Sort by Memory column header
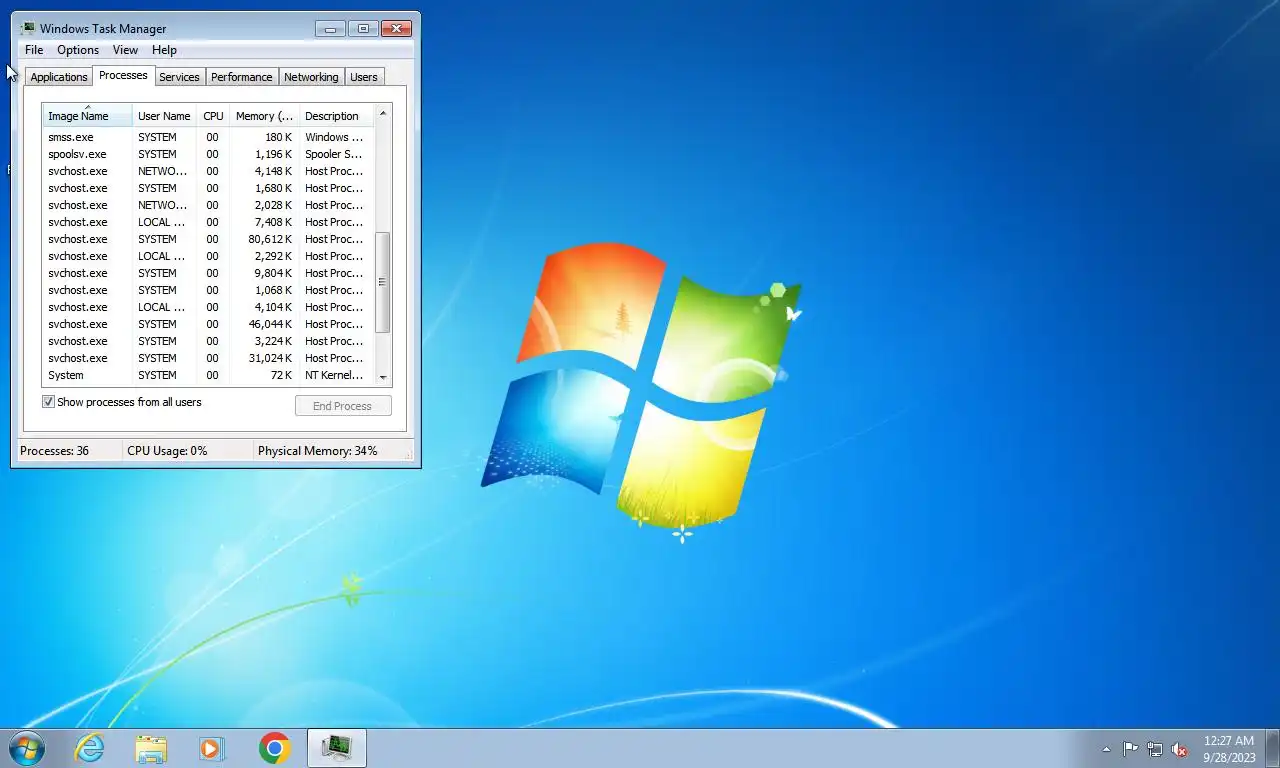This screenshot has width=1280, height=768. (x=264, y=116)
